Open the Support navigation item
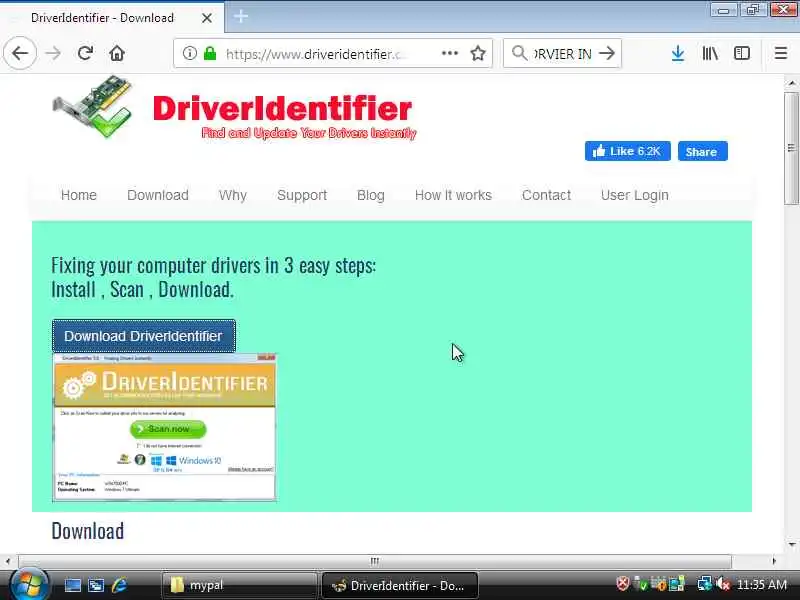The height and width of the screenshot is (600, 800). (302, 195)
